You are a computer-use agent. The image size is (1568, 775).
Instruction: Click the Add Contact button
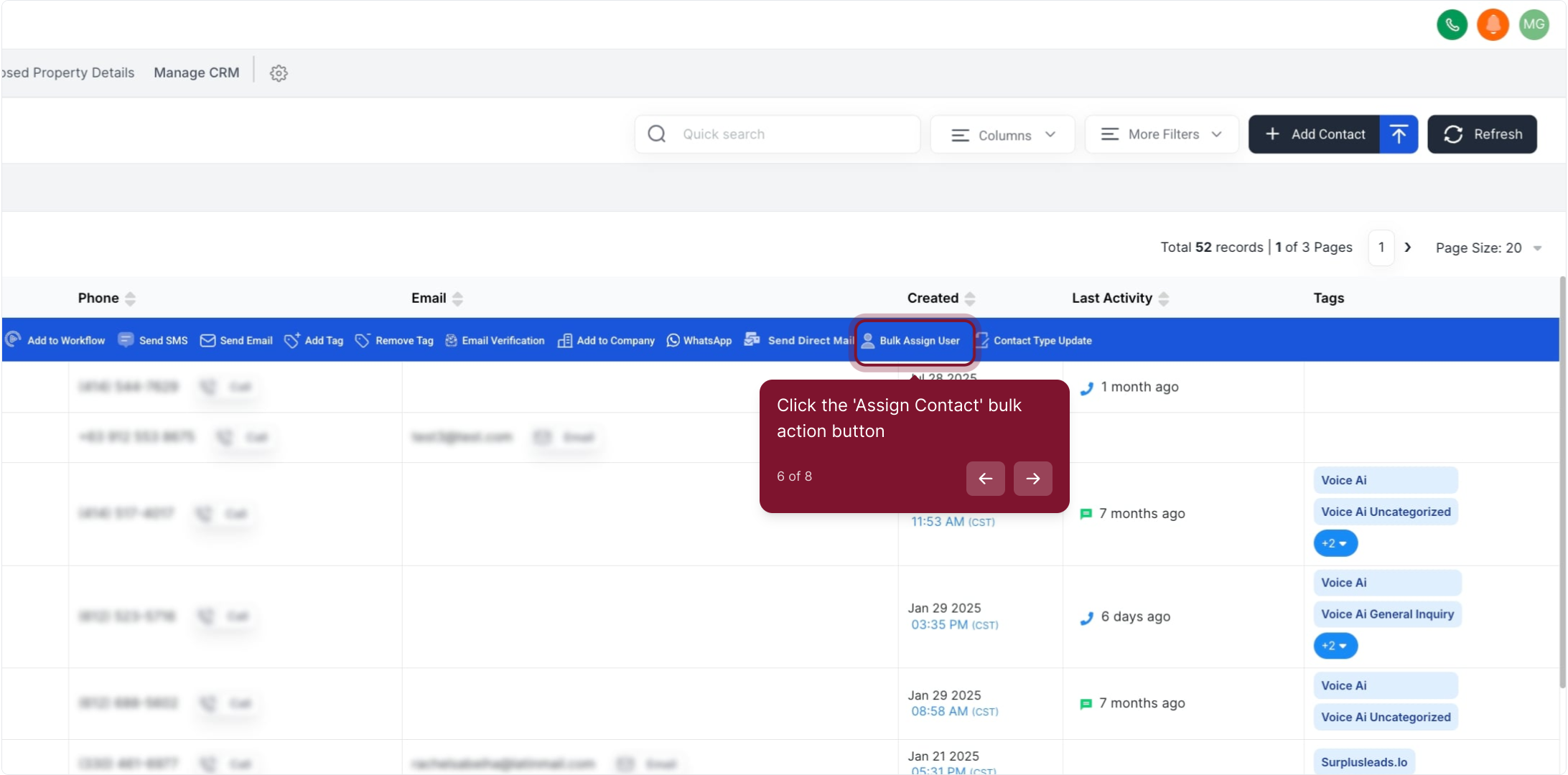1315,134
